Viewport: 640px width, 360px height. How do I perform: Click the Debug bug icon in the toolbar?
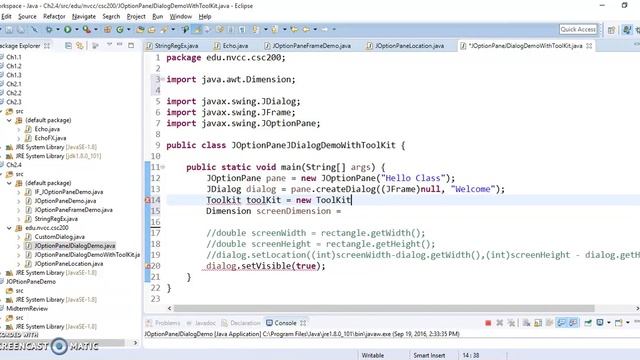(49, 29)
